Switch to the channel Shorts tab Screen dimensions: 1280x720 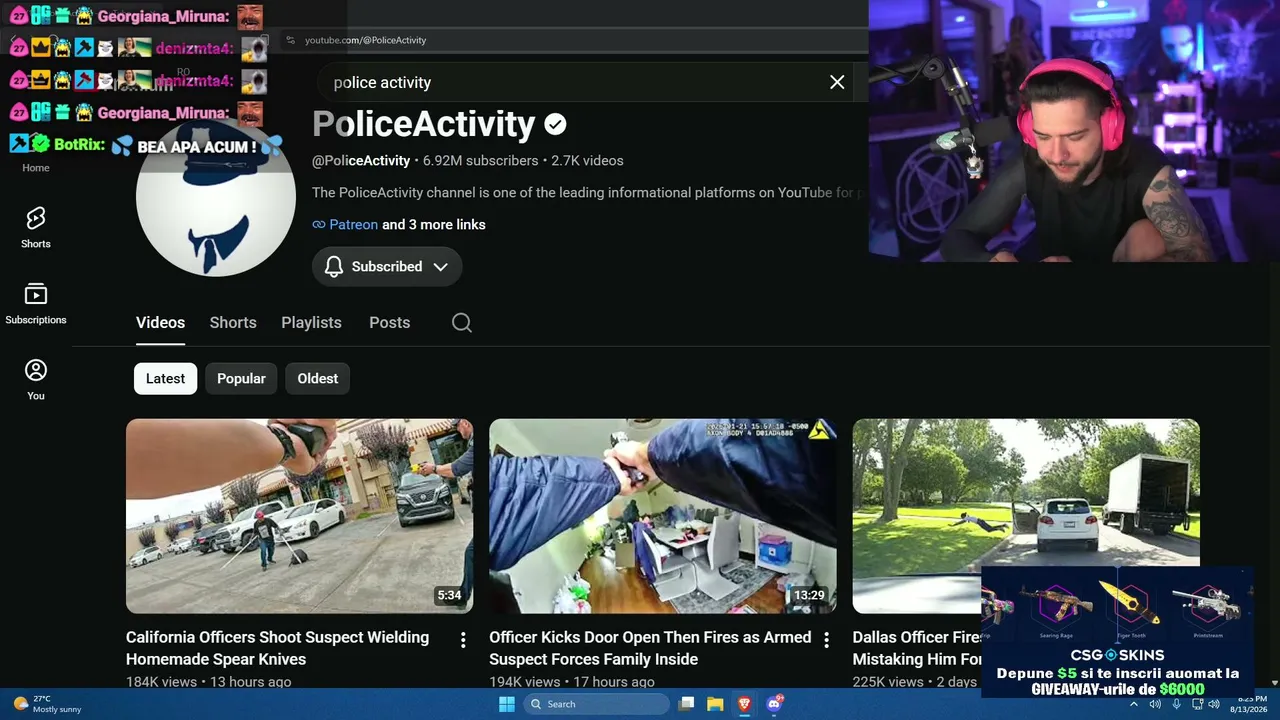coord(233,322)
